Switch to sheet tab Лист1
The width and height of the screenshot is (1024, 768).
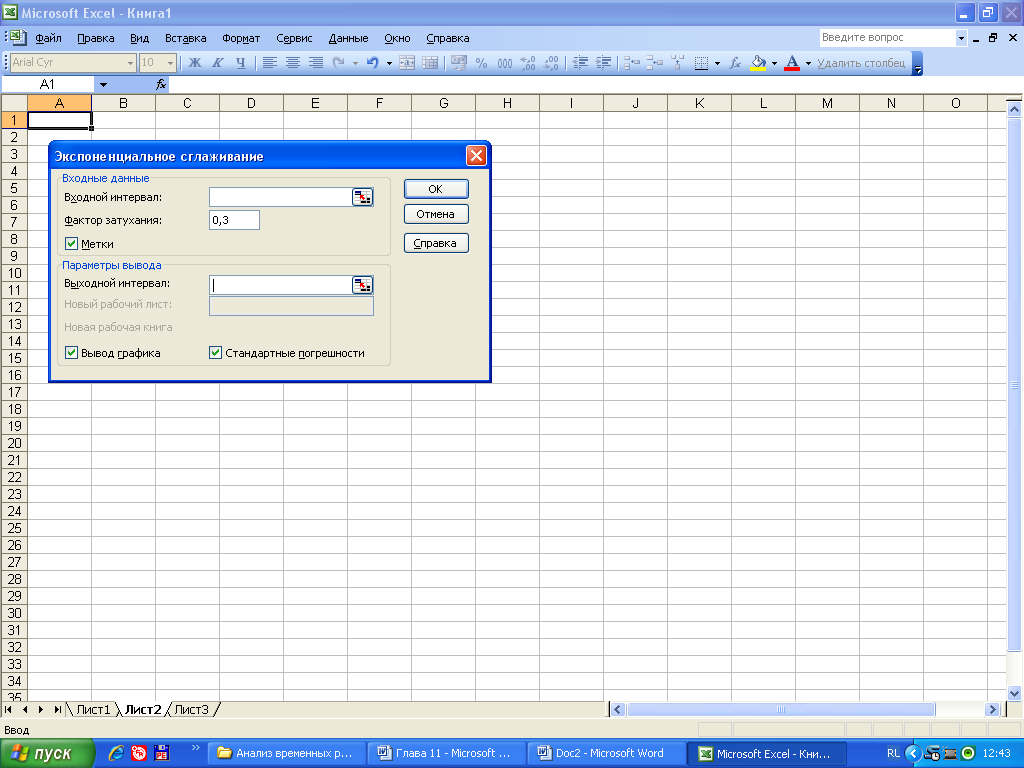coord(93,709)
